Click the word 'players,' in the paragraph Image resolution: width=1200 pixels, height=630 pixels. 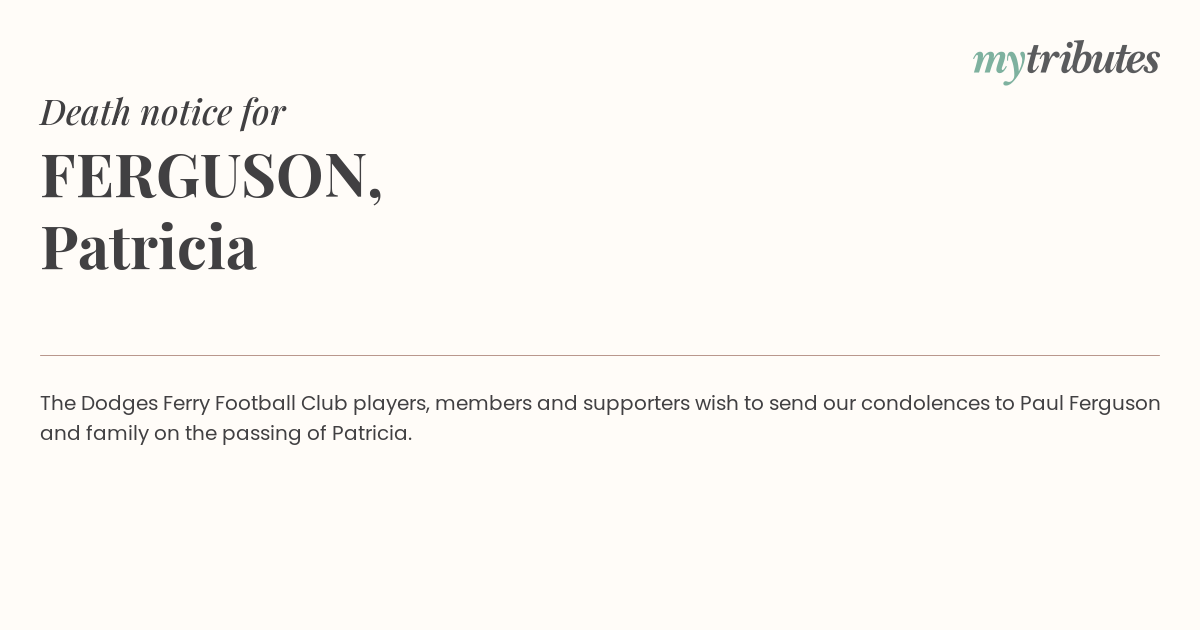pos(391,404)
